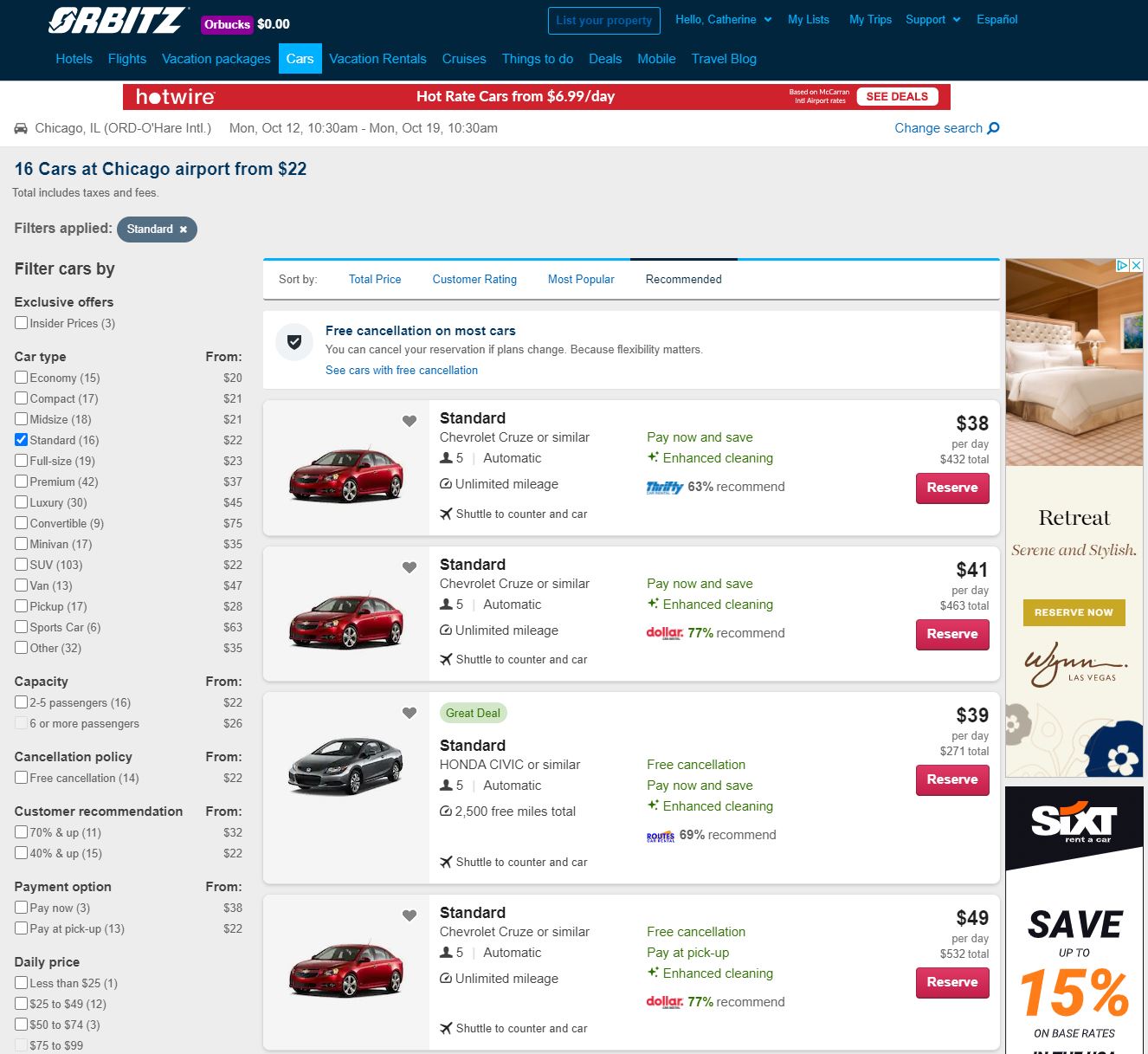
Task: Check the Free cancellation filter
Action: 22,778
